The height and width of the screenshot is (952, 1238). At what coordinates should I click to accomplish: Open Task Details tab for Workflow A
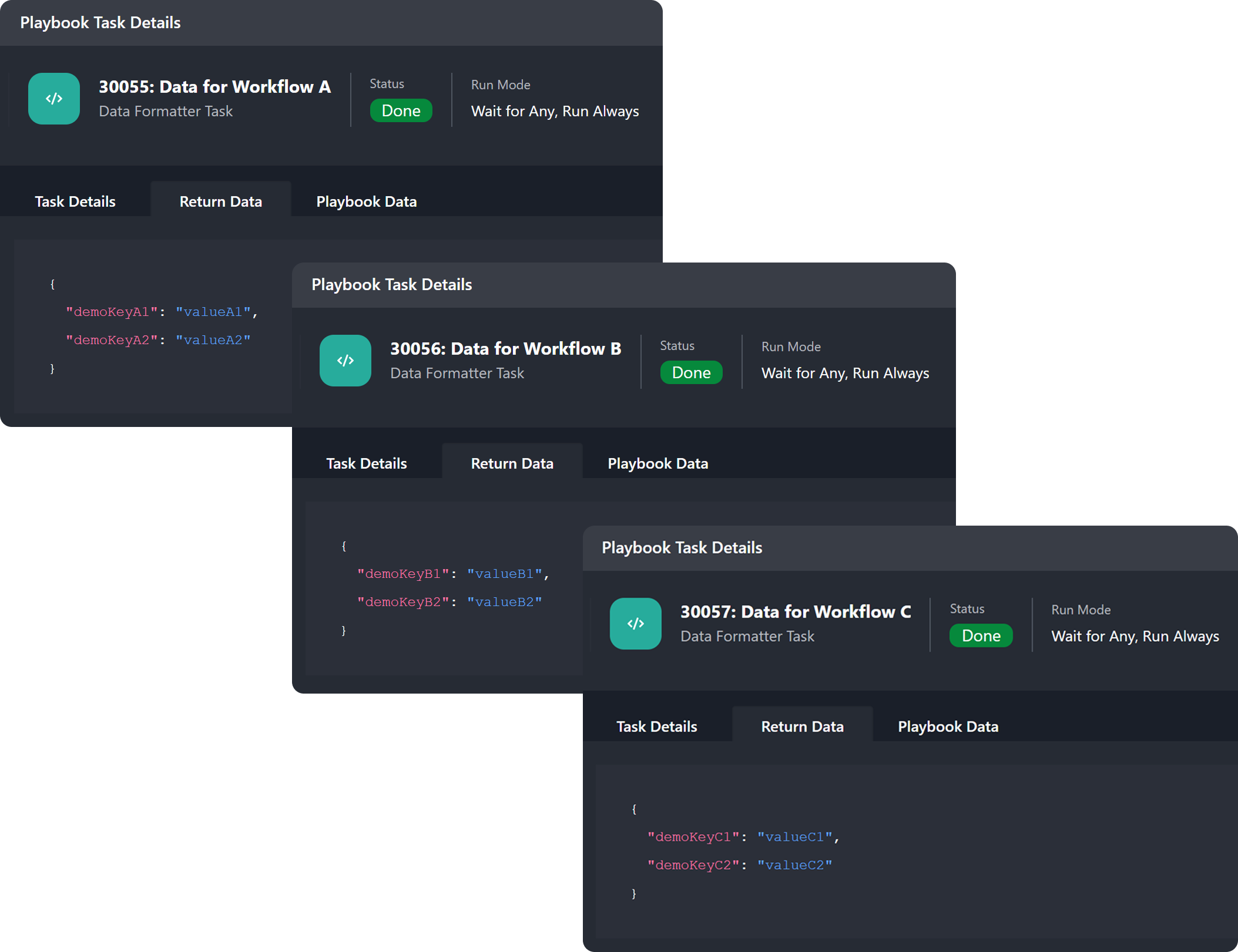[75, 201]
